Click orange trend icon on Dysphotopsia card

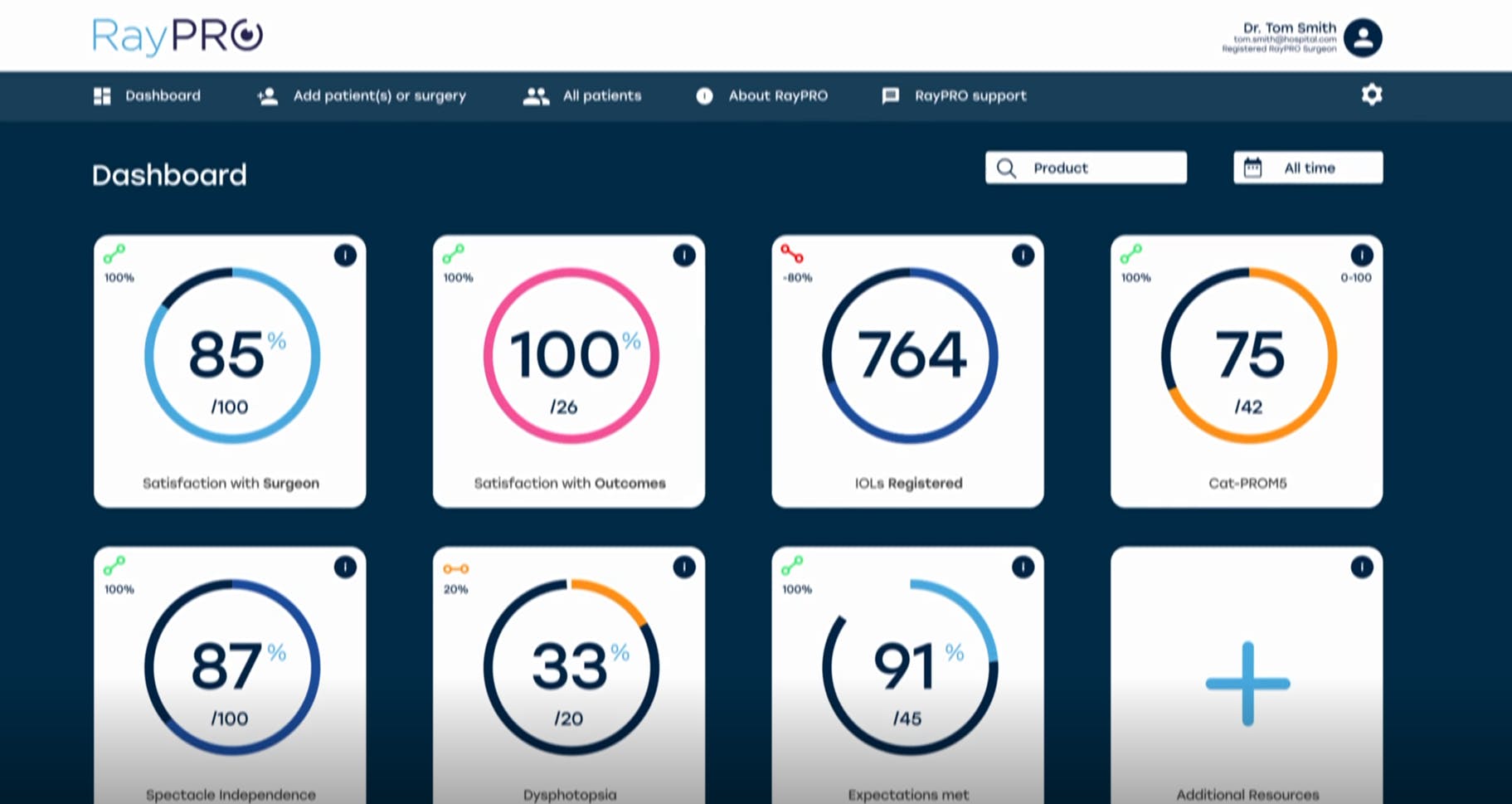click(455, 568)
